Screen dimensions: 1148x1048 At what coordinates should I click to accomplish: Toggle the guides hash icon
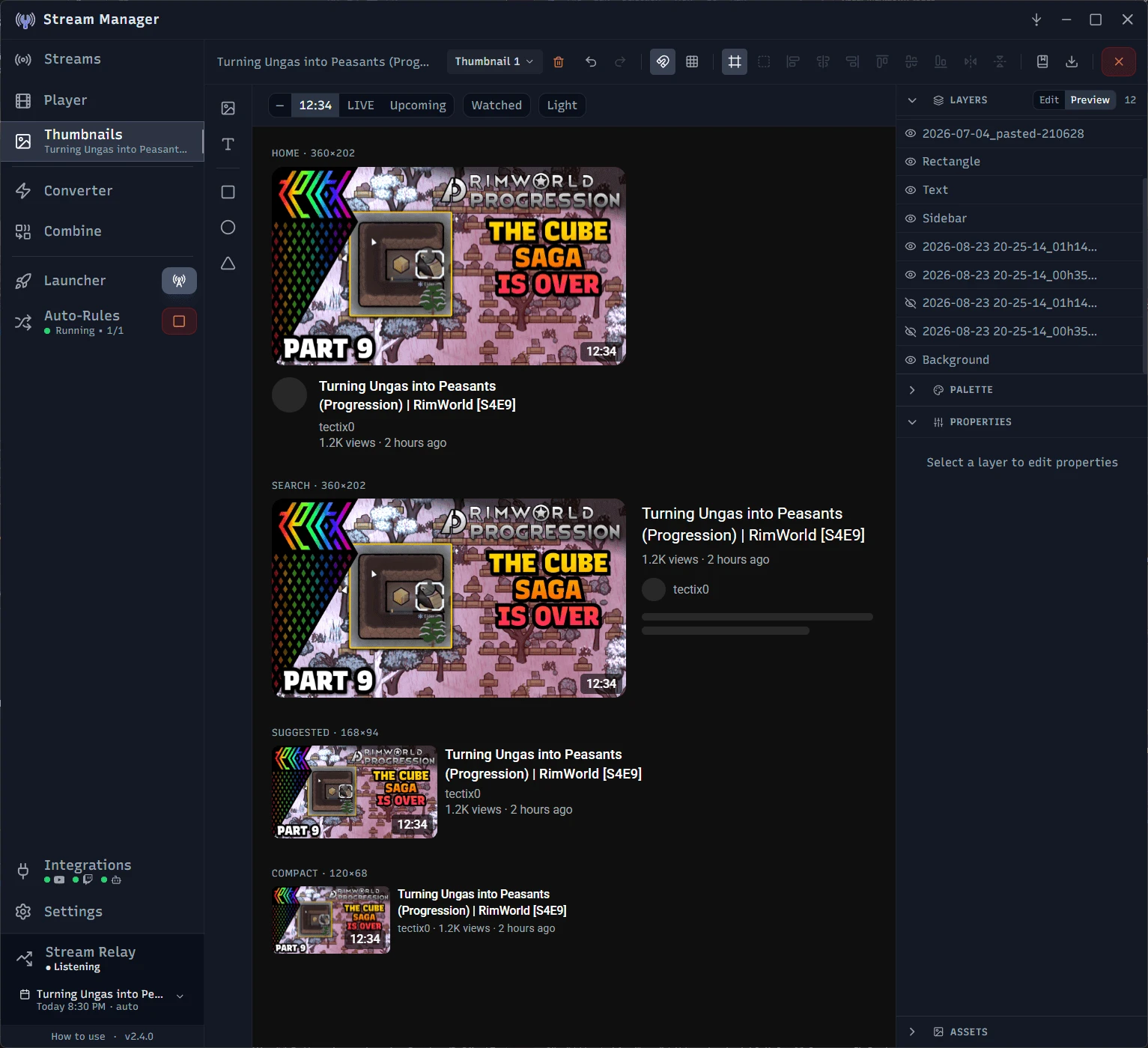(735, 61)
